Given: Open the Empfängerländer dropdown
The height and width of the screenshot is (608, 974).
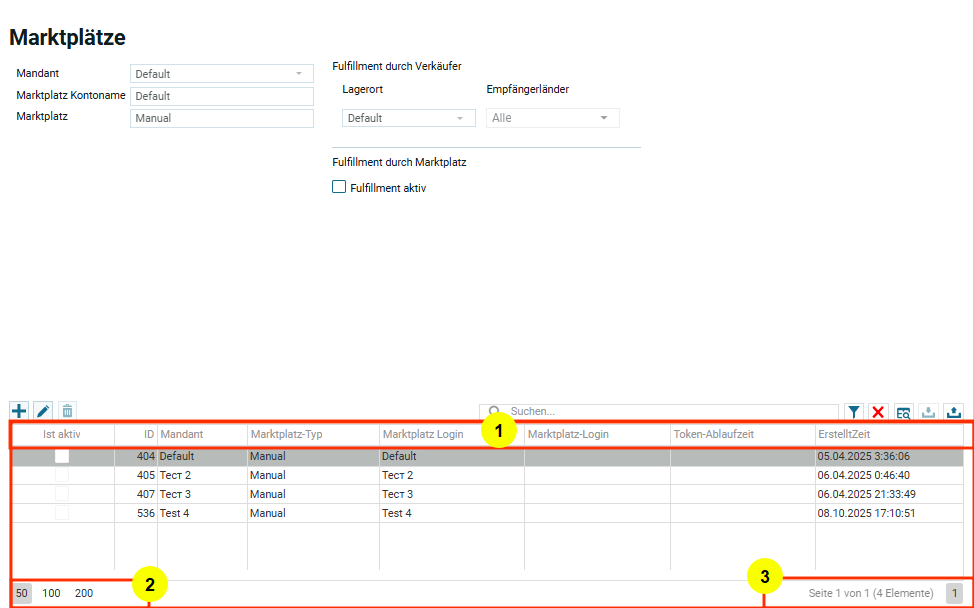Looking at the screenshot, I should click(552, 118).
